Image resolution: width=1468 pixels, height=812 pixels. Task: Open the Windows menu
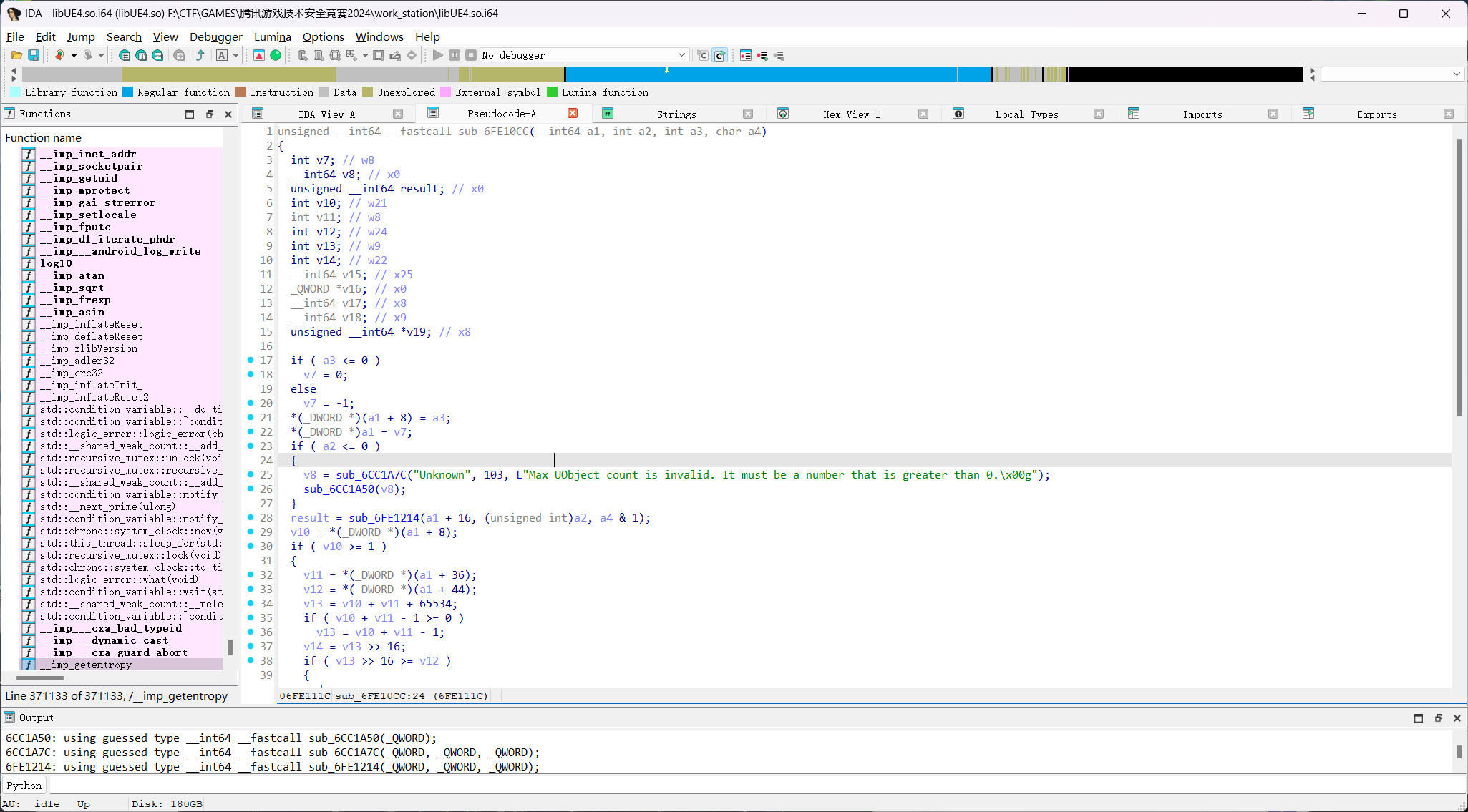(379, 36)
